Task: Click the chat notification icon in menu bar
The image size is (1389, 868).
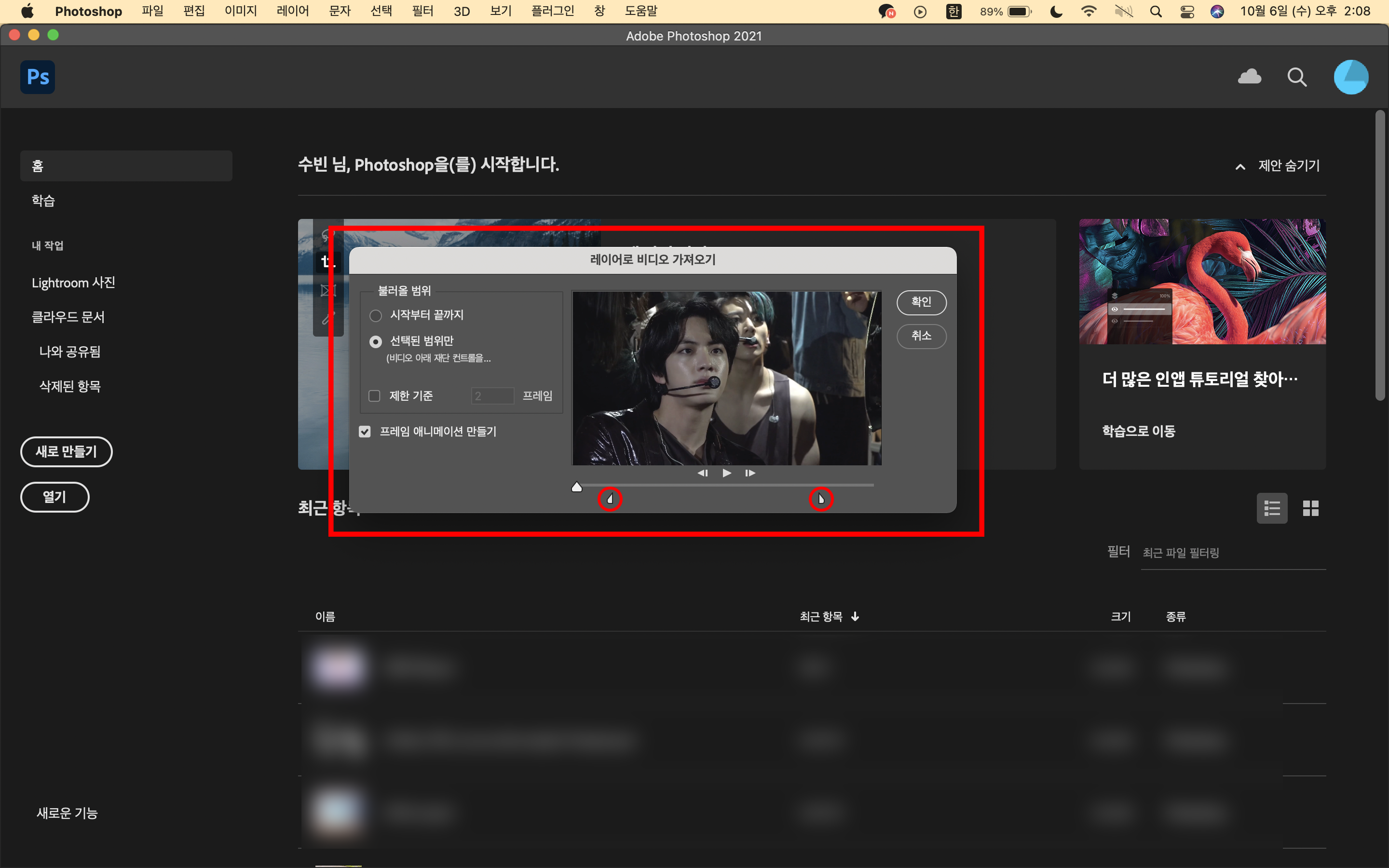Action: coord(887,12)
